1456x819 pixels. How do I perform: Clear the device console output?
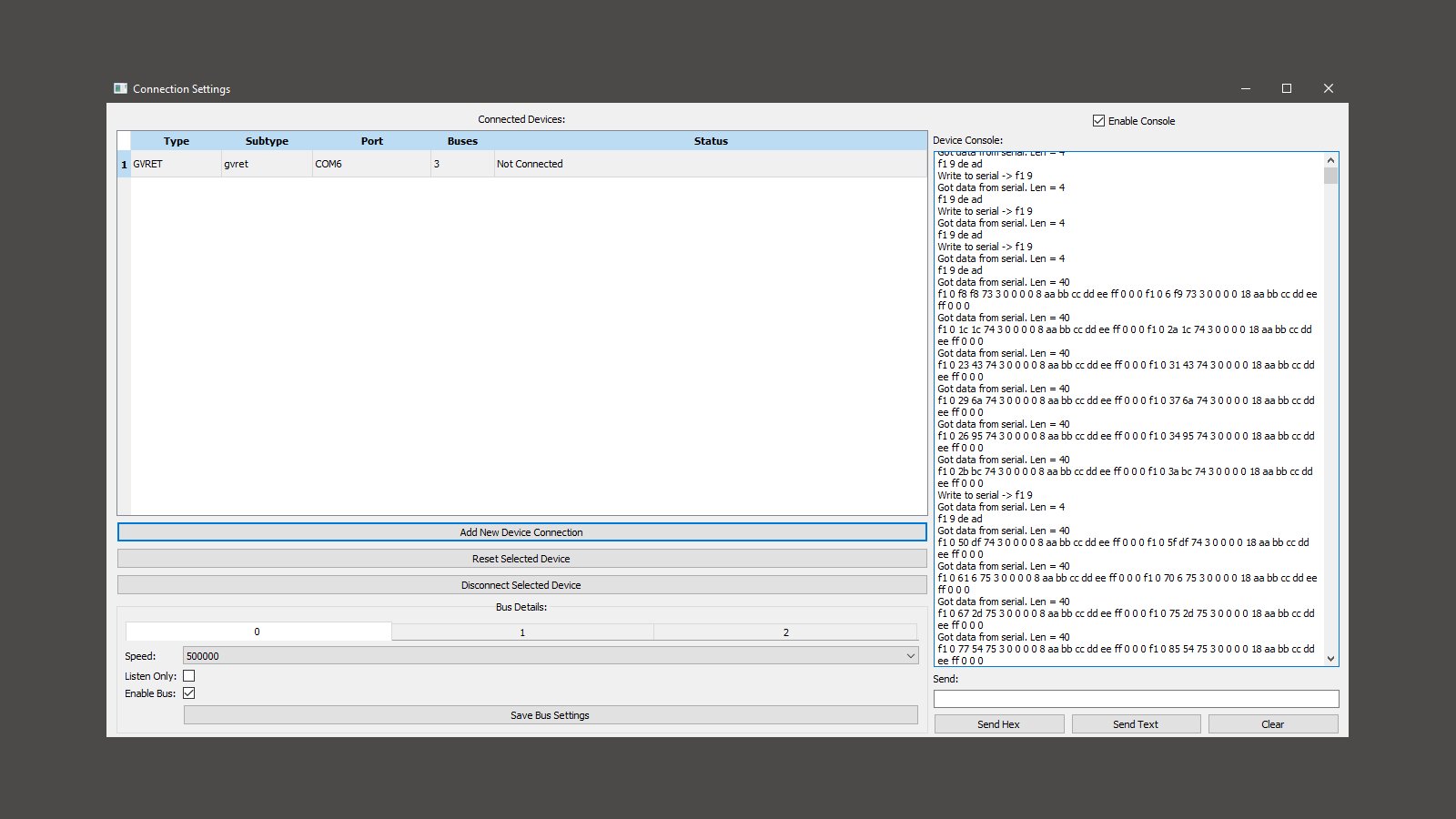pyautogui.click(x=1273, y=724)
